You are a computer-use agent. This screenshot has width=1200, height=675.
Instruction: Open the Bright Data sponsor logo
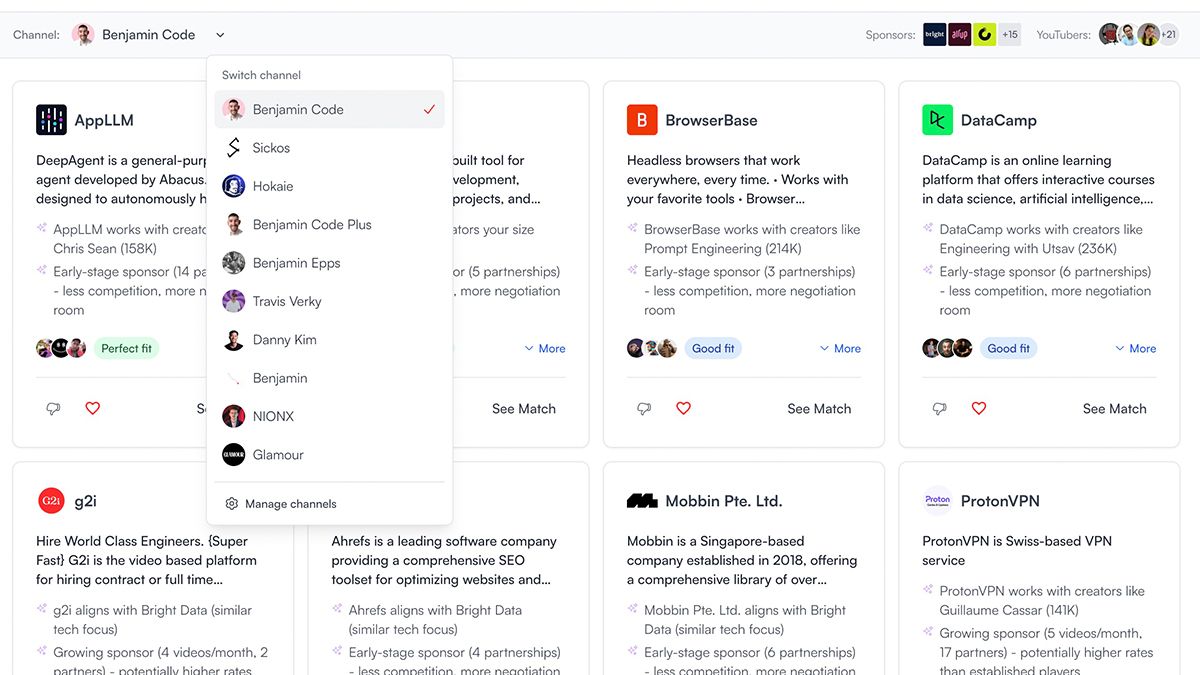pos(934,35)
